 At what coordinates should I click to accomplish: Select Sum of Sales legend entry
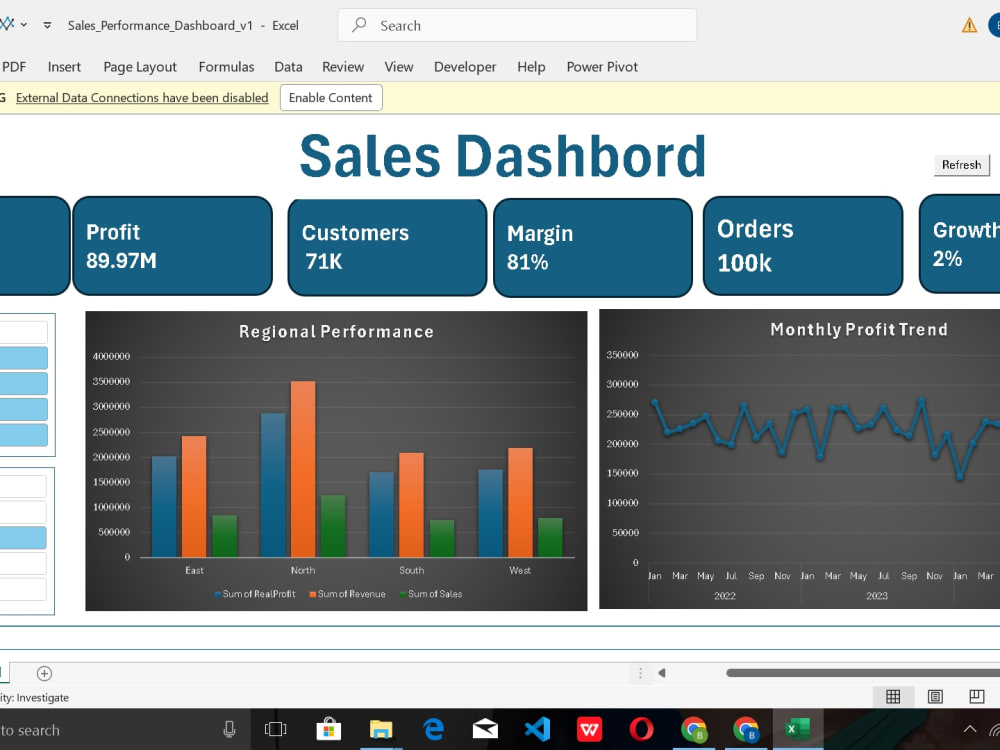pyautogui.click(x=431, y=594)
